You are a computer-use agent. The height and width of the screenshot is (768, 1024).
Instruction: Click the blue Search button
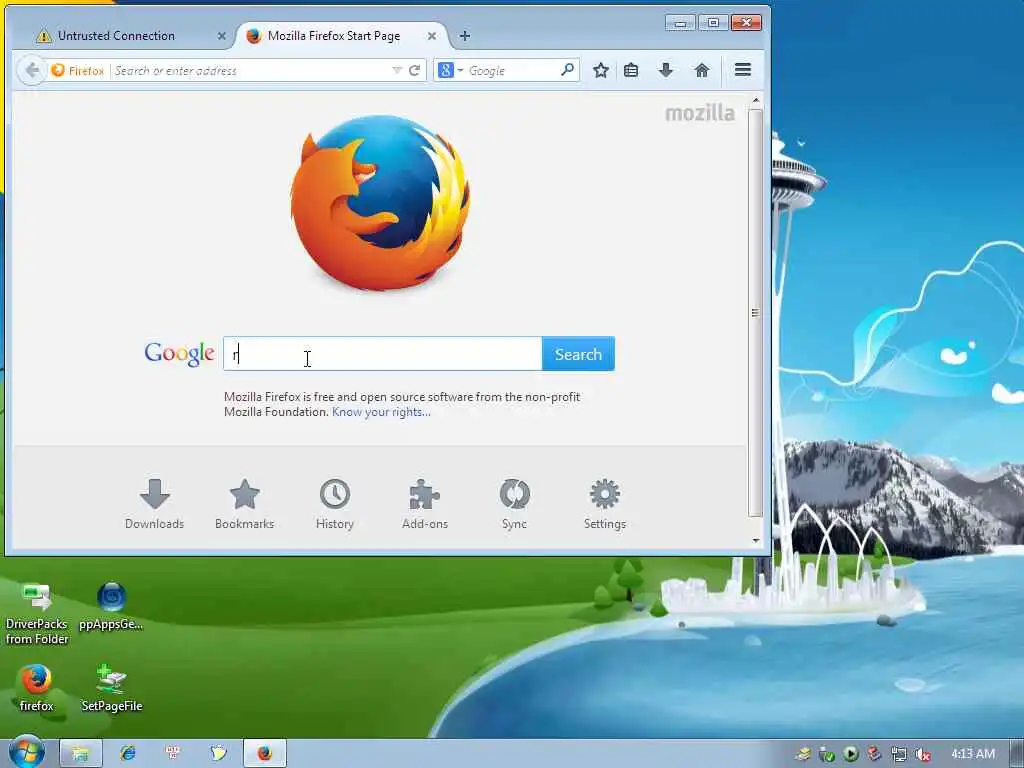tap(578, 354)
